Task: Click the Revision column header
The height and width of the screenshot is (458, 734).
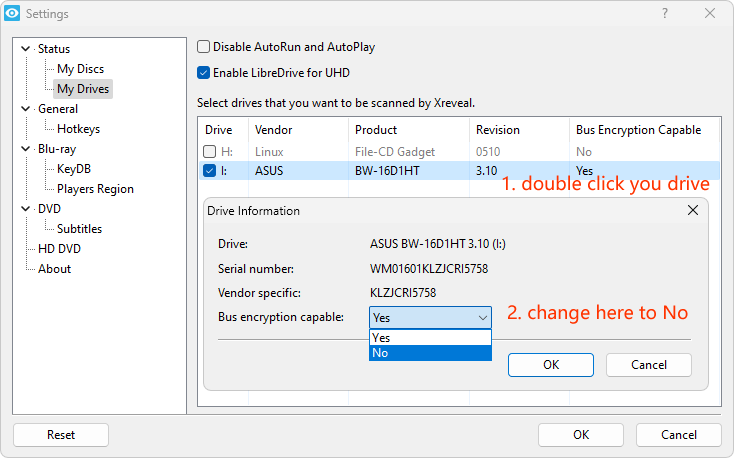Action: (x=498, y=130)
